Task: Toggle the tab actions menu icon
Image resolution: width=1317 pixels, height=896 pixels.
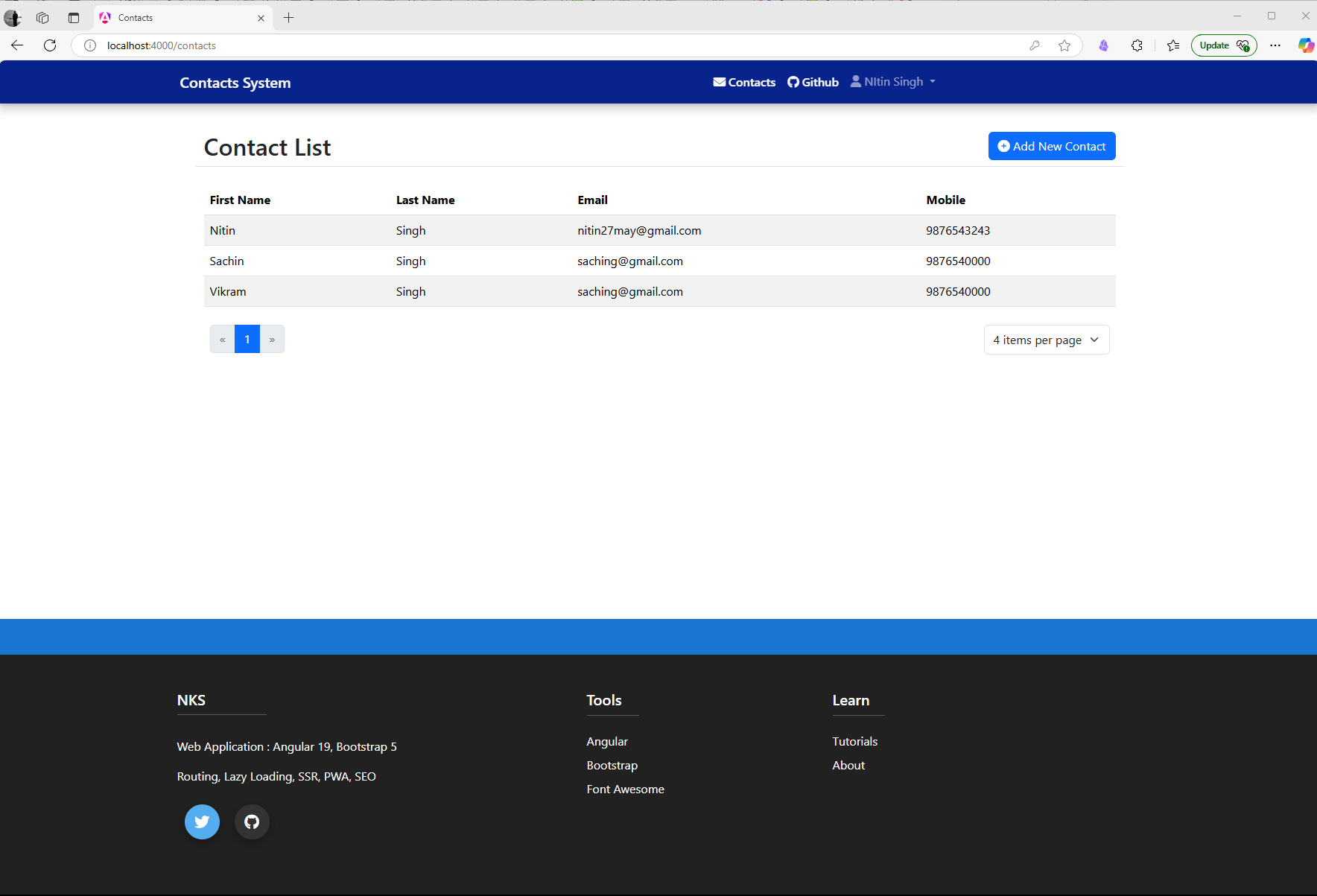Action: click(x=73, y=17)
